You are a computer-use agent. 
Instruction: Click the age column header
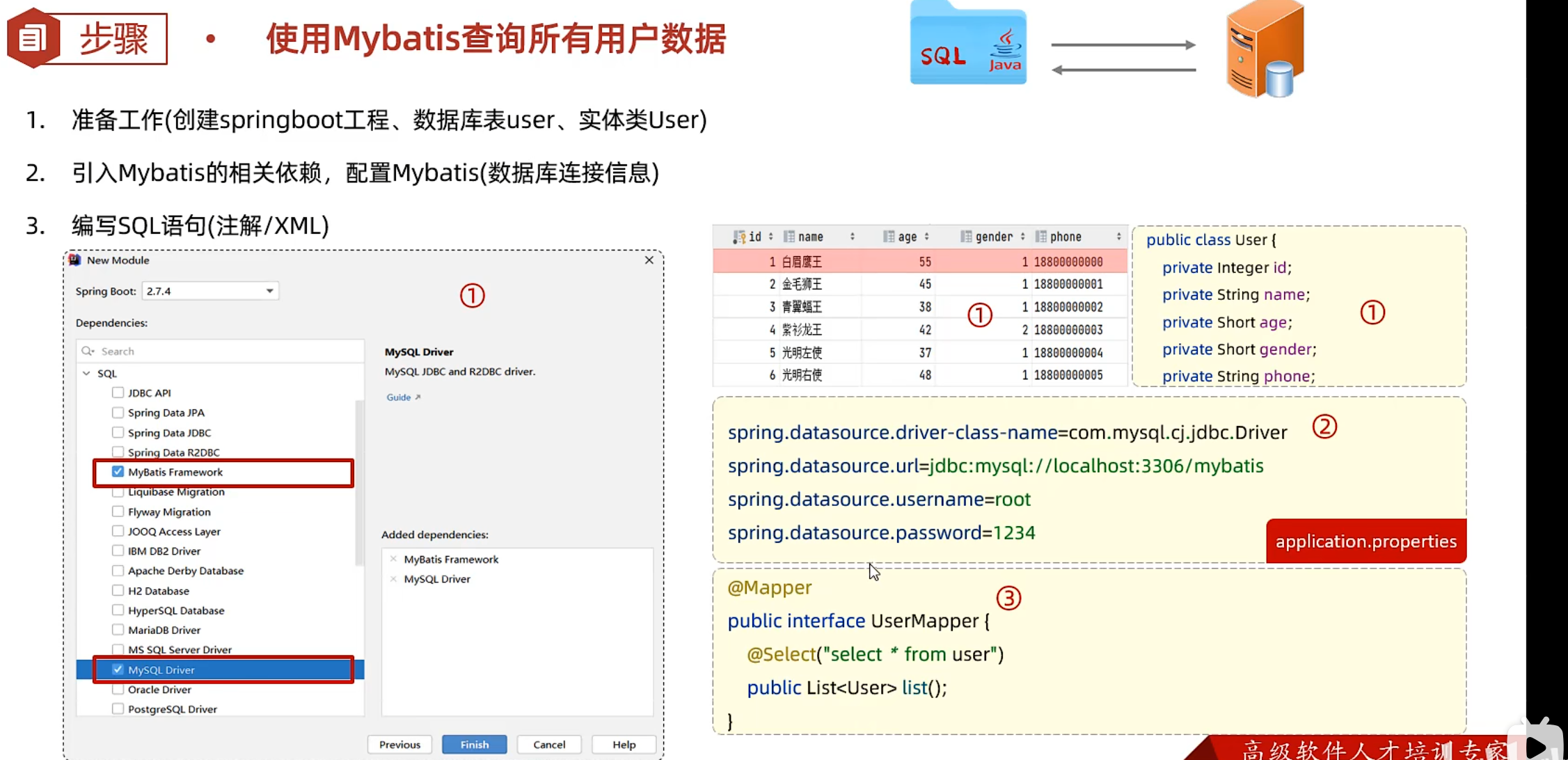point(907,237)
